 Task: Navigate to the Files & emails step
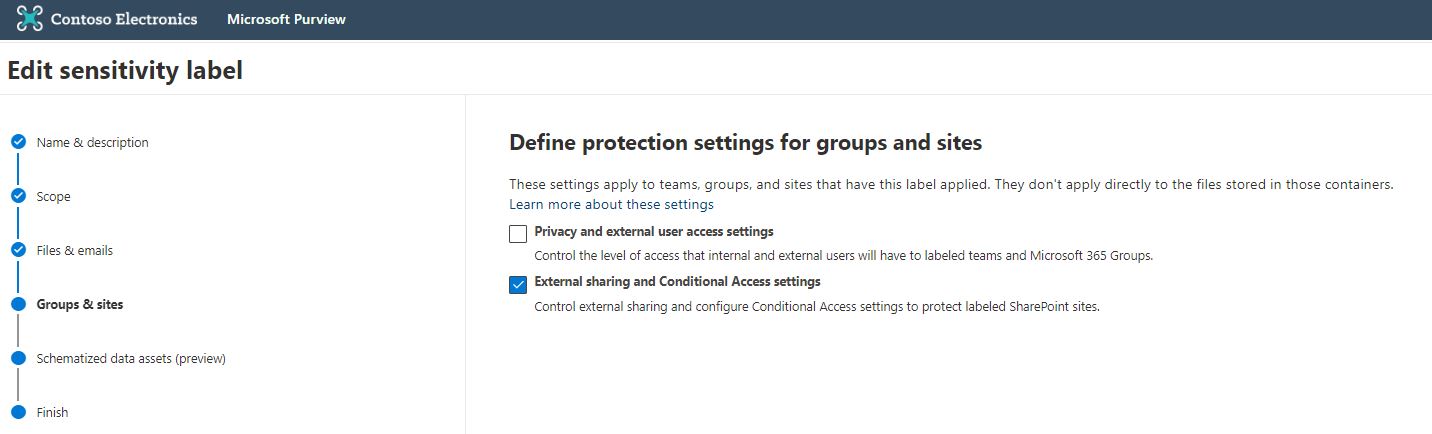coord(75,251)
